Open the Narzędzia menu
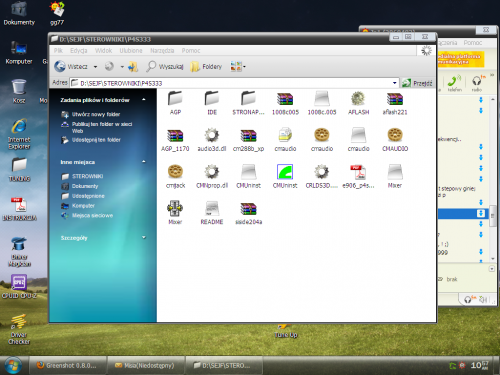This screenshot has width=500, height=375. pyautogui.click(x=162, y=51)
